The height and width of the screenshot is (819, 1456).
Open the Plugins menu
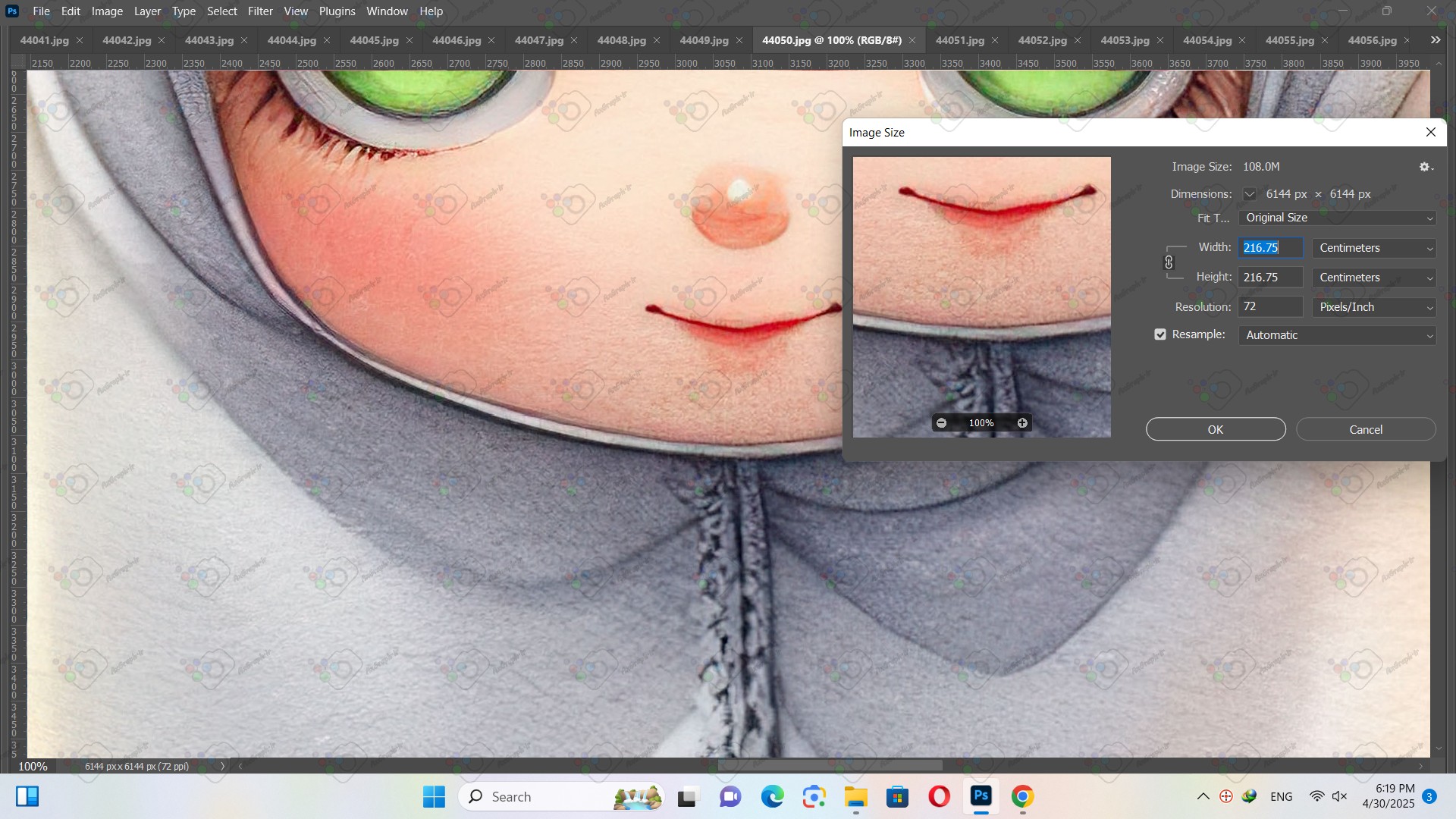point(337,11)
